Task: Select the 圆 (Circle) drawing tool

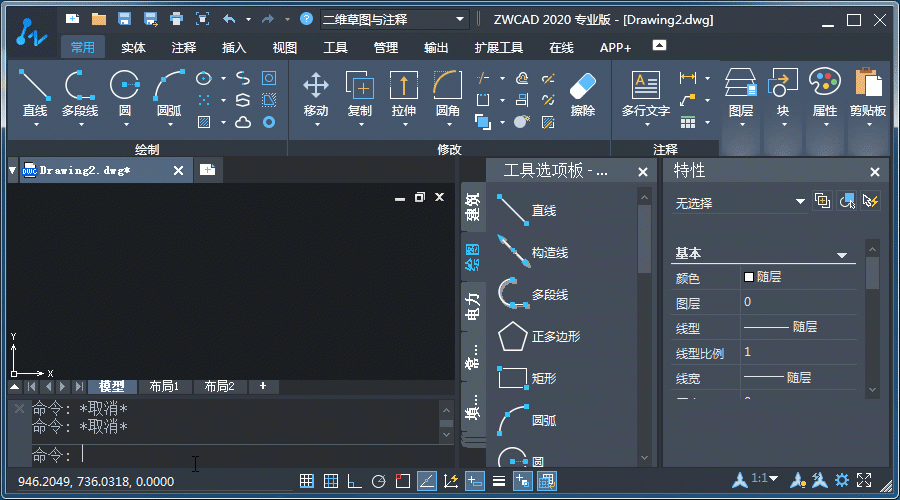Action: click(124, 93)
